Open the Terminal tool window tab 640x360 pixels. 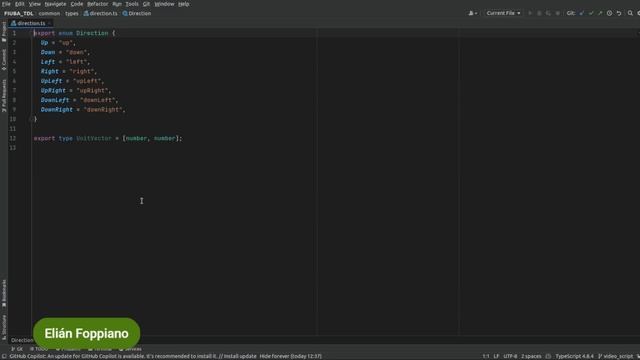[x=100, y=349]
